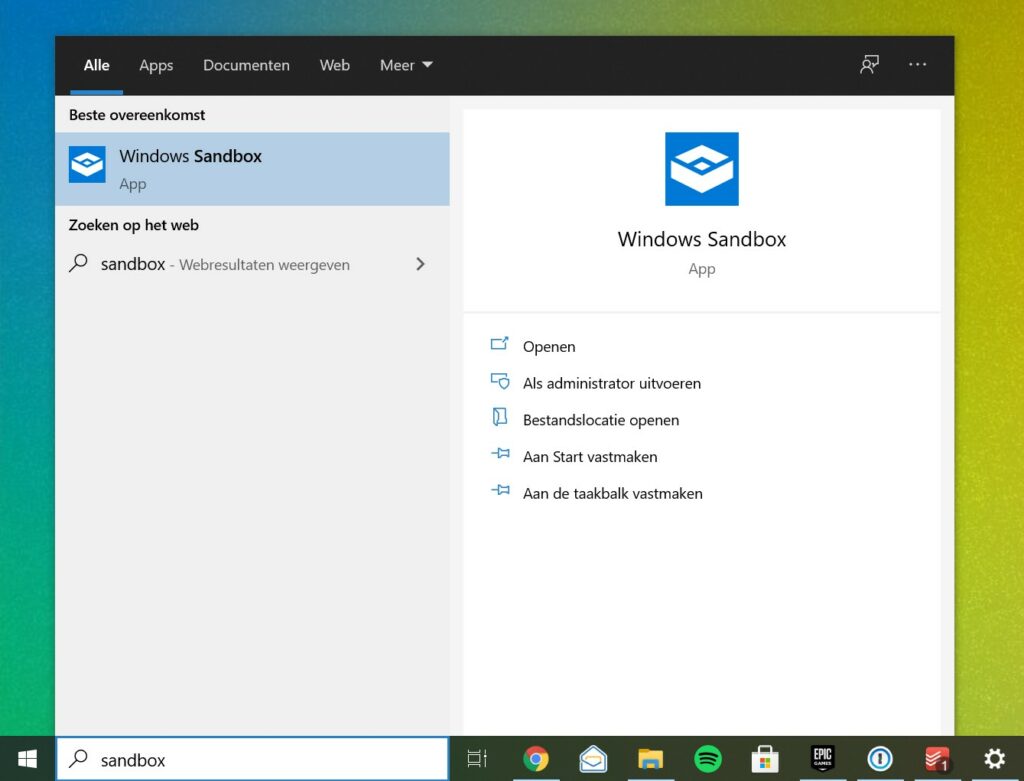Click the search magnifier icon in the taskbar search box
Viewport: 1024px width, 781px height.
coord(78,758)
